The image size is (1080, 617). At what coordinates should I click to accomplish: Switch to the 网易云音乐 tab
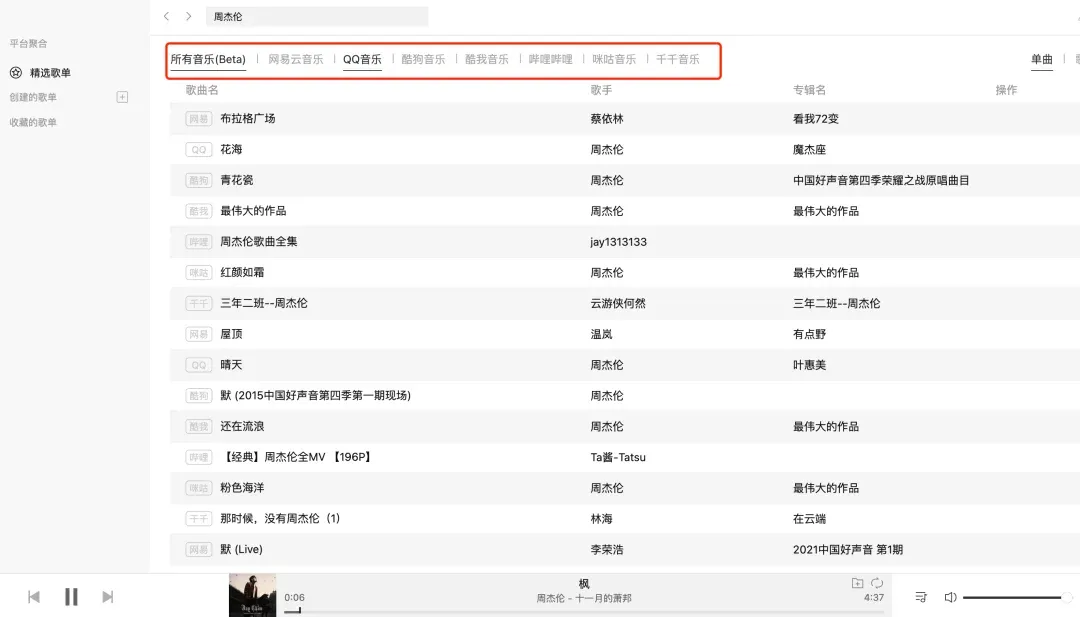pyautogui.click(x=295, y=59)
